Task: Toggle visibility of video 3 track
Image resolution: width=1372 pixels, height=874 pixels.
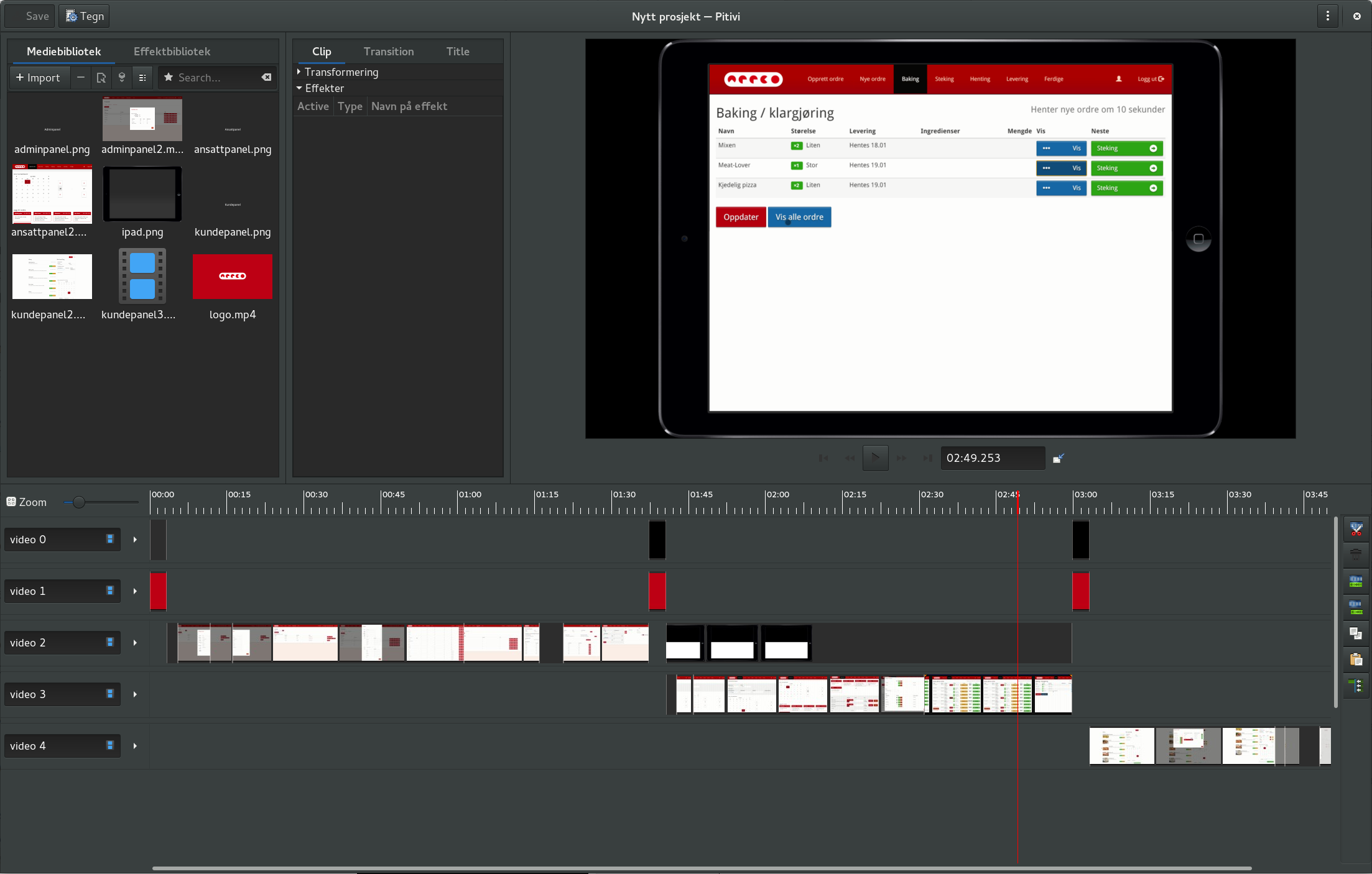Action: pos(109,694)
